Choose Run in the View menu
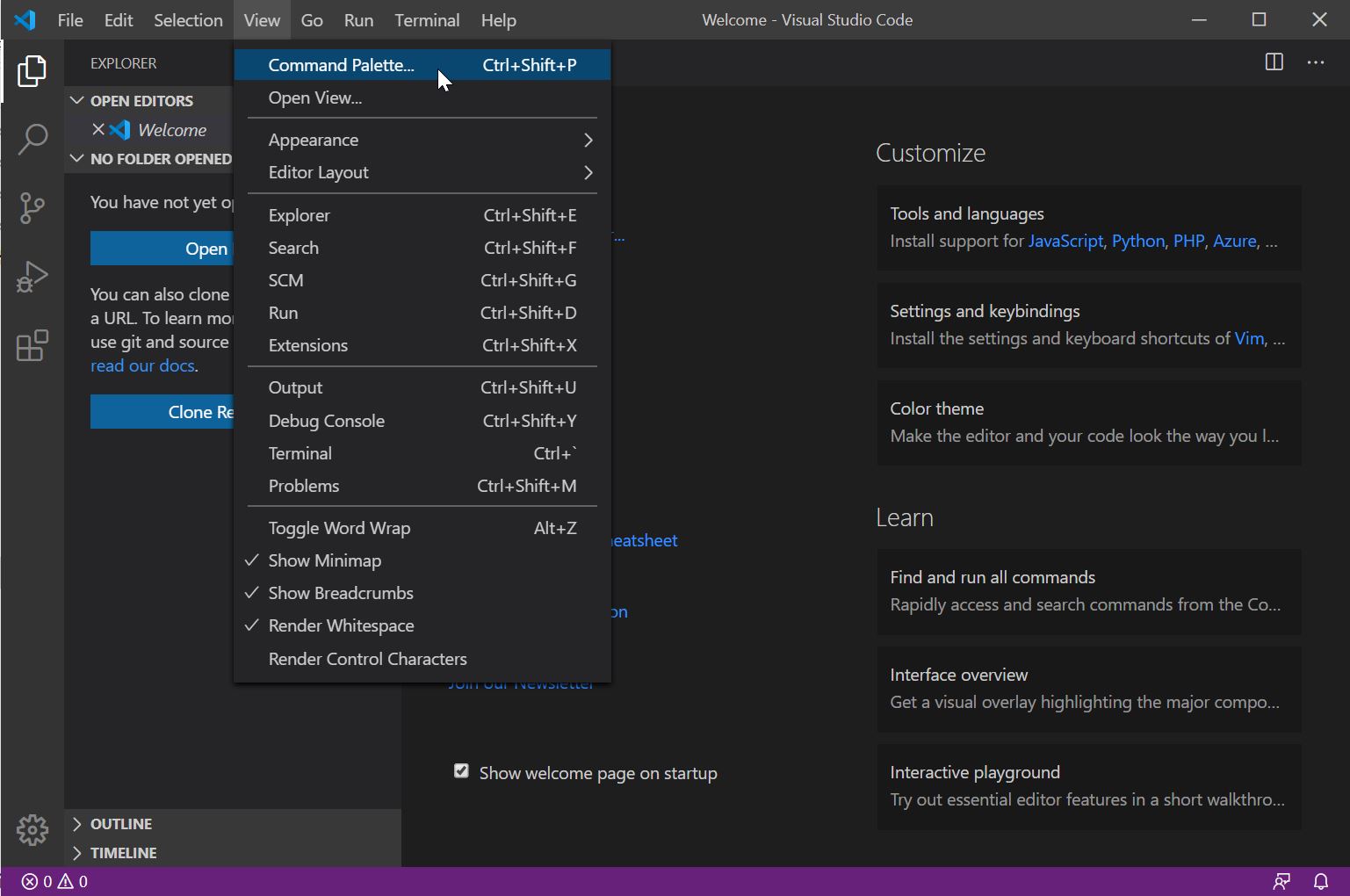This screenshot has height=896, width=1350. coord(422,313)
